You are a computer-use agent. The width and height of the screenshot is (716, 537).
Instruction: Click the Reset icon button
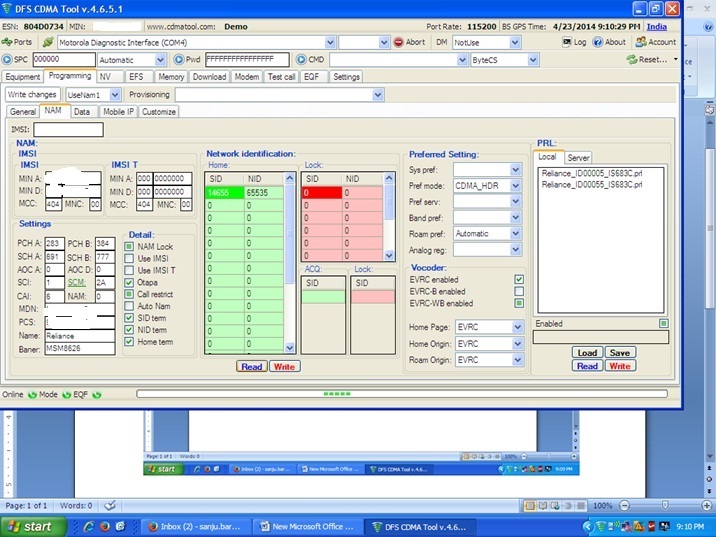632,60
